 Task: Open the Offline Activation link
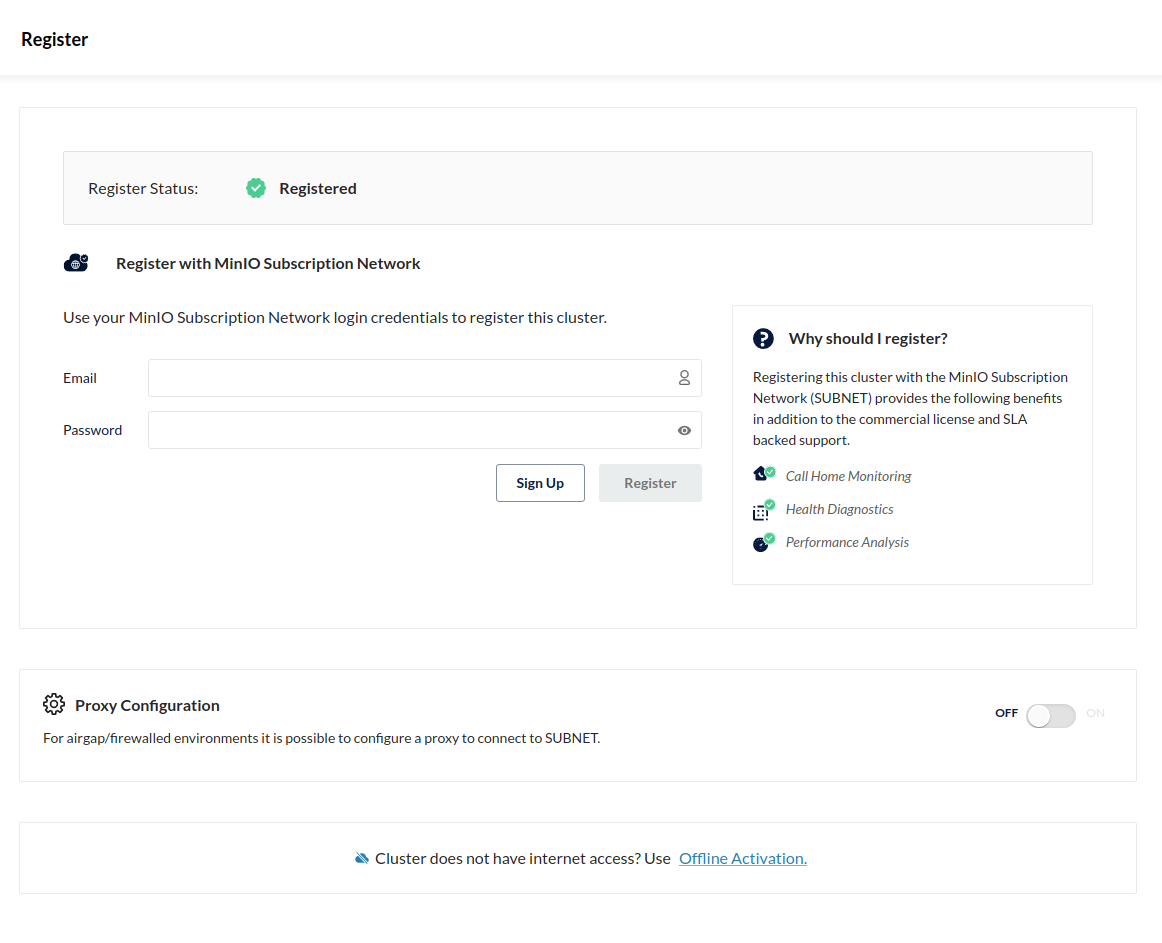tap(743, 858)
